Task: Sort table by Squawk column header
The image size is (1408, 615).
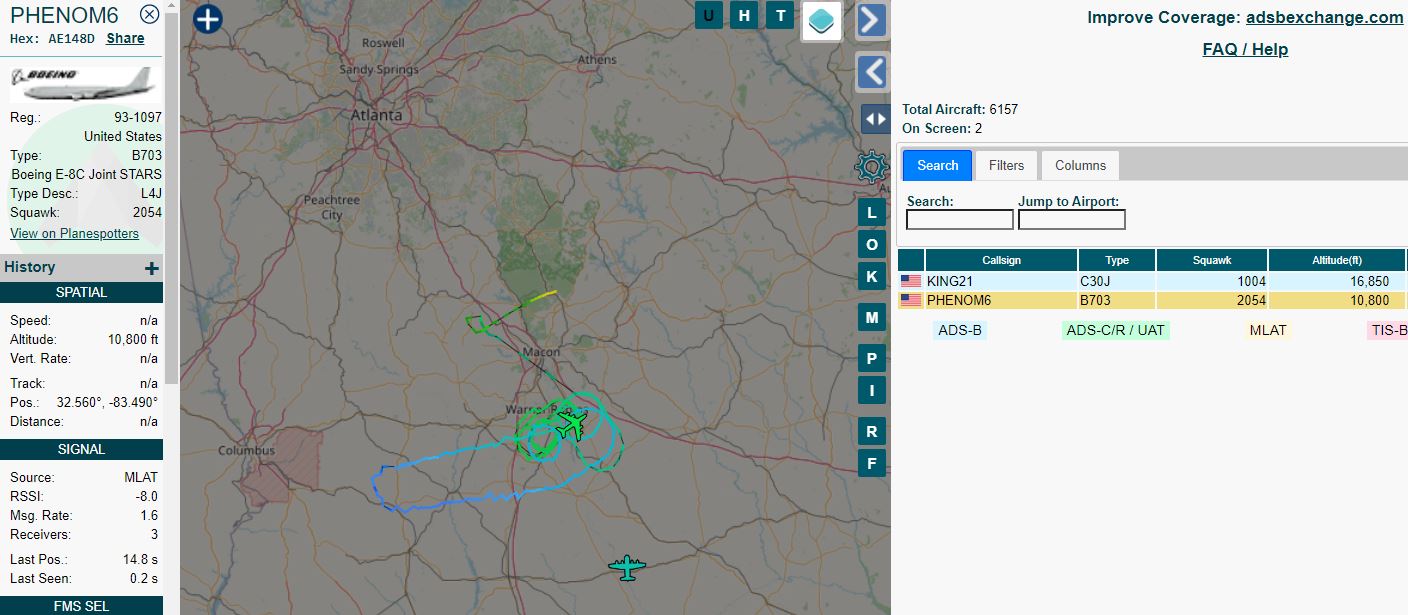Action: (x=1212, y=260)
